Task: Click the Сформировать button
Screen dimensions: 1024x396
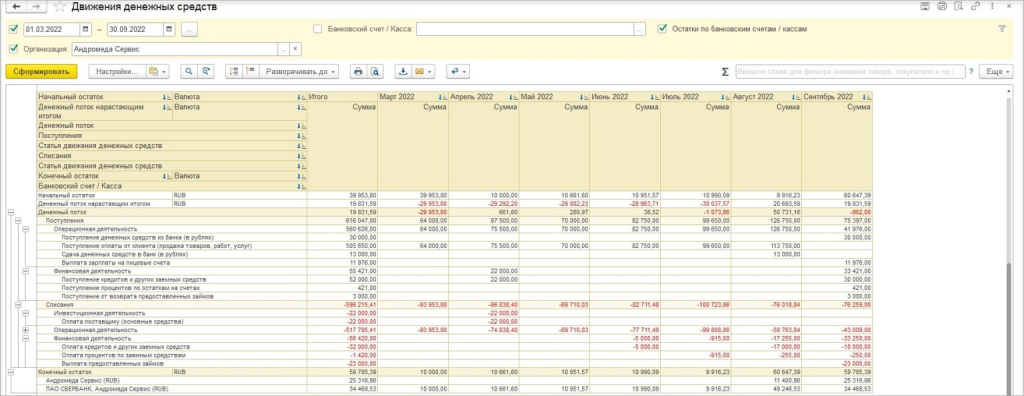Action: (41, 72)
